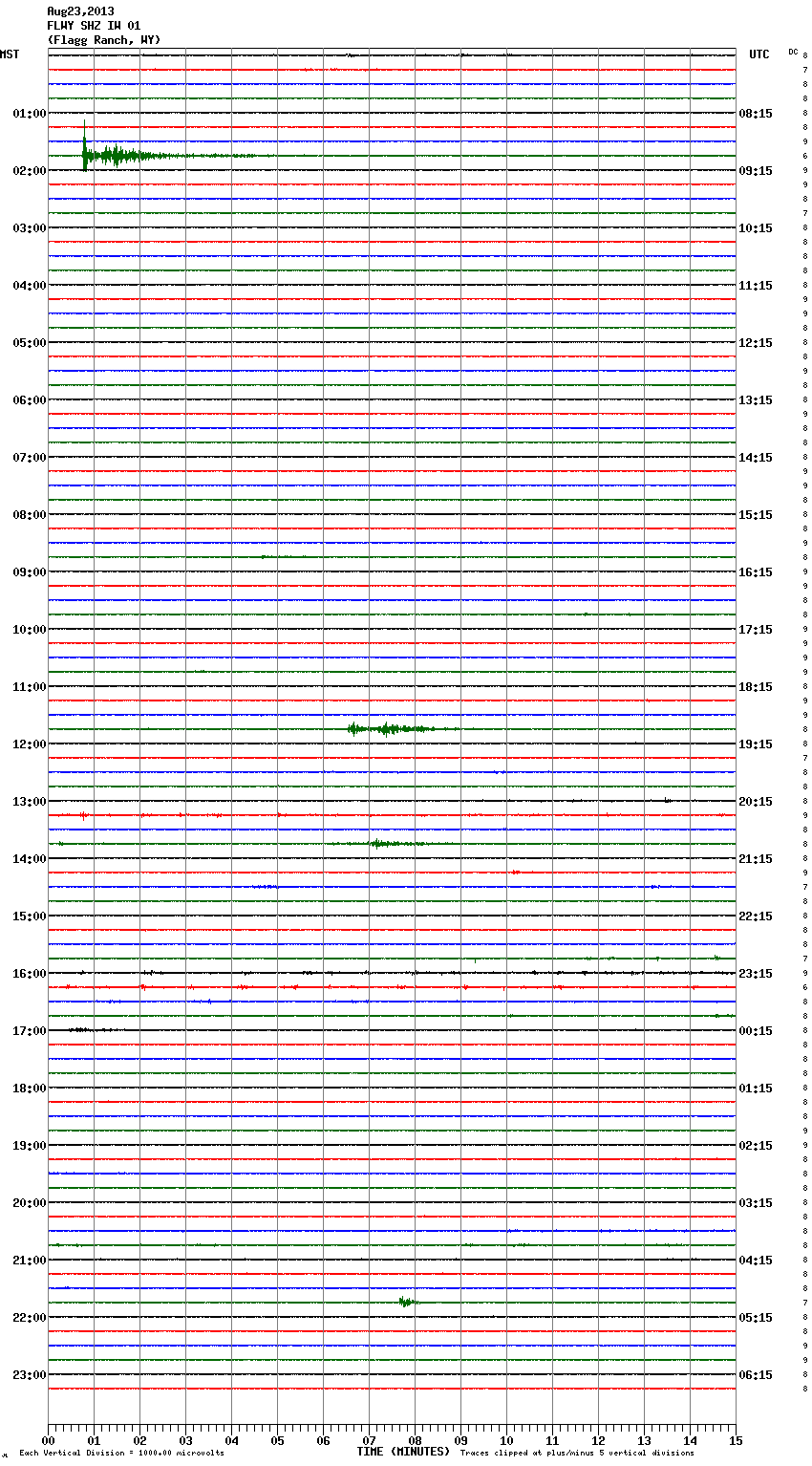The height and width of the screenshot is (1466, 812).
Task: Click the Traces clipped footer note
Action: (577, 1454)
